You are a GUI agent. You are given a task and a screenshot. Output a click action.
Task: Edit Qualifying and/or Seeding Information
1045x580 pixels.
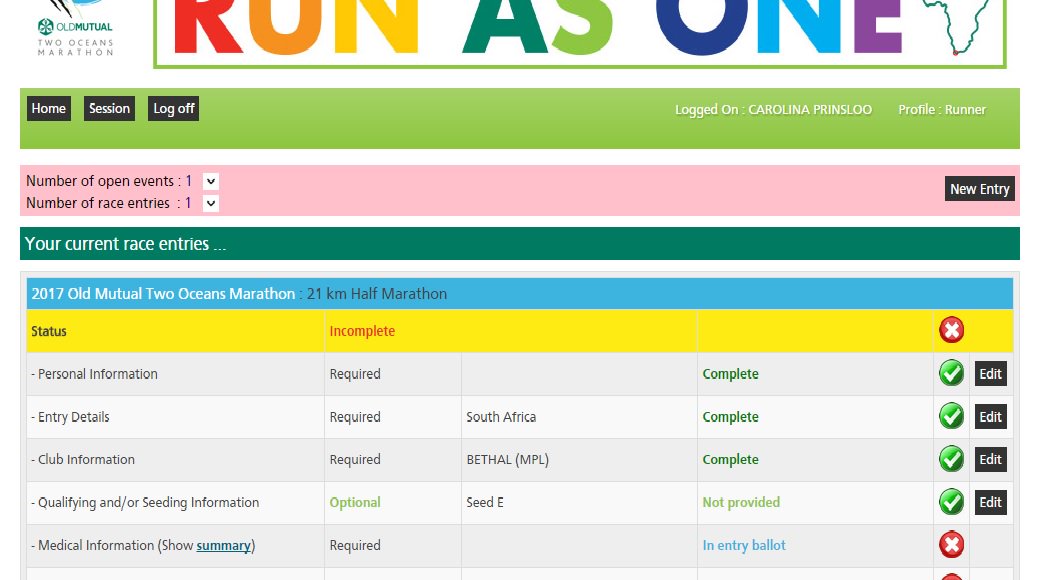(x=990, y=502)
